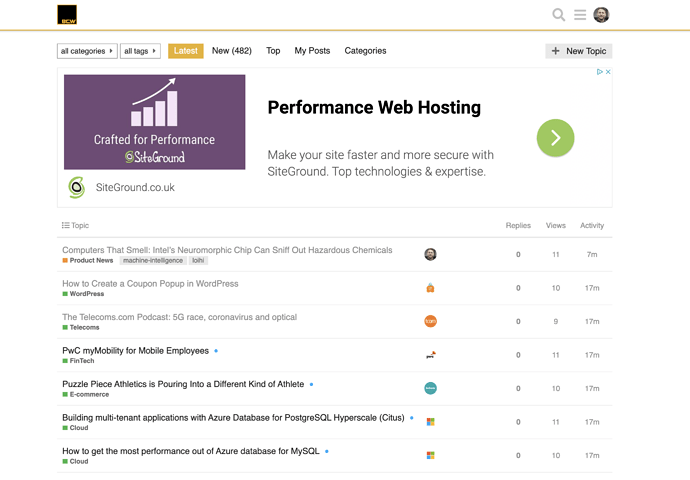This screenshot has height=480, width=690.
Task: Click the AdChoices icon on the ad
Action: 599,72
